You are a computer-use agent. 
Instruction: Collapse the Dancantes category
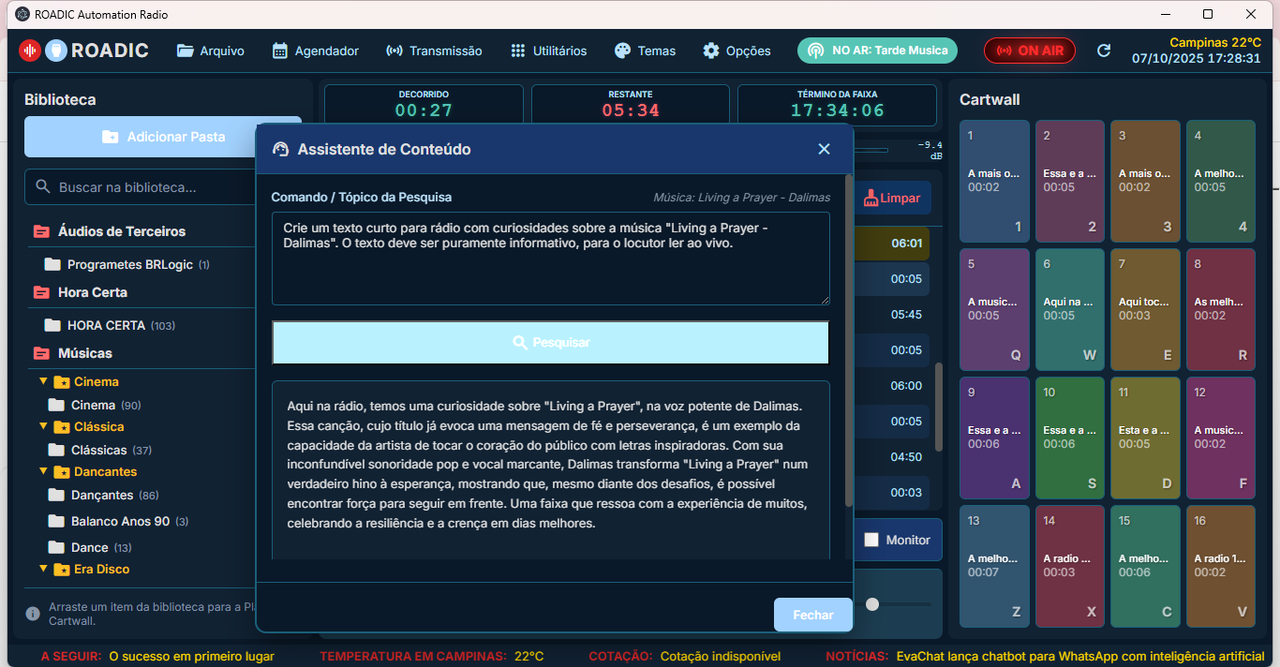pyautogui.click(x=43, y=472)
